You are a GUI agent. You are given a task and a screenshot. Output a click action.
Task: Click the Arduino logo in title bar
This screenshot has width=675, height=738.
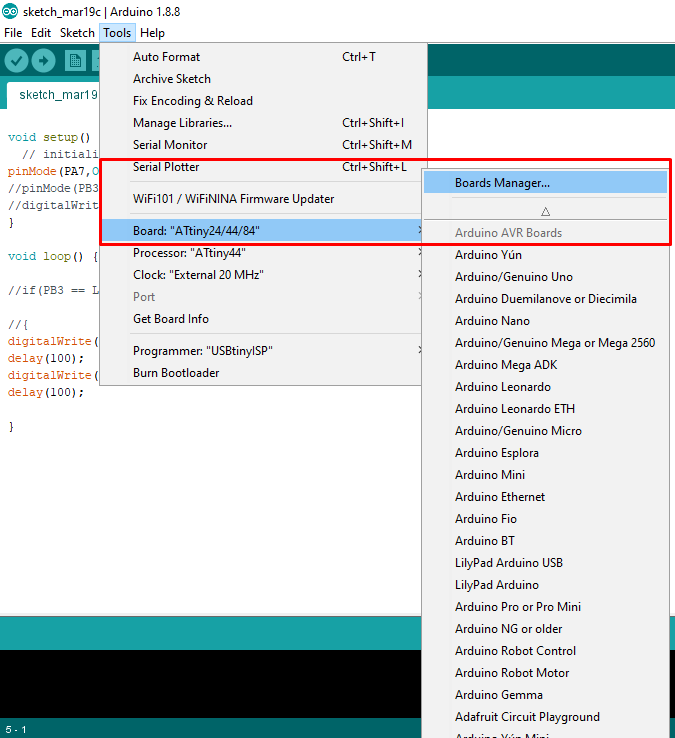point(10,11)
